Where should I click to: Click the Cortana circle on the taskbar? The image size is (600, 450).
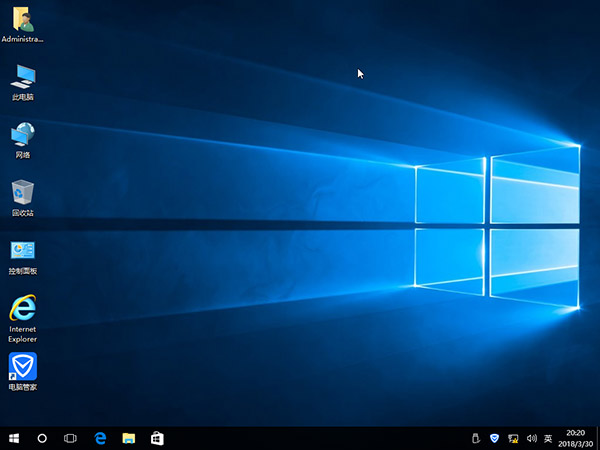42,438
